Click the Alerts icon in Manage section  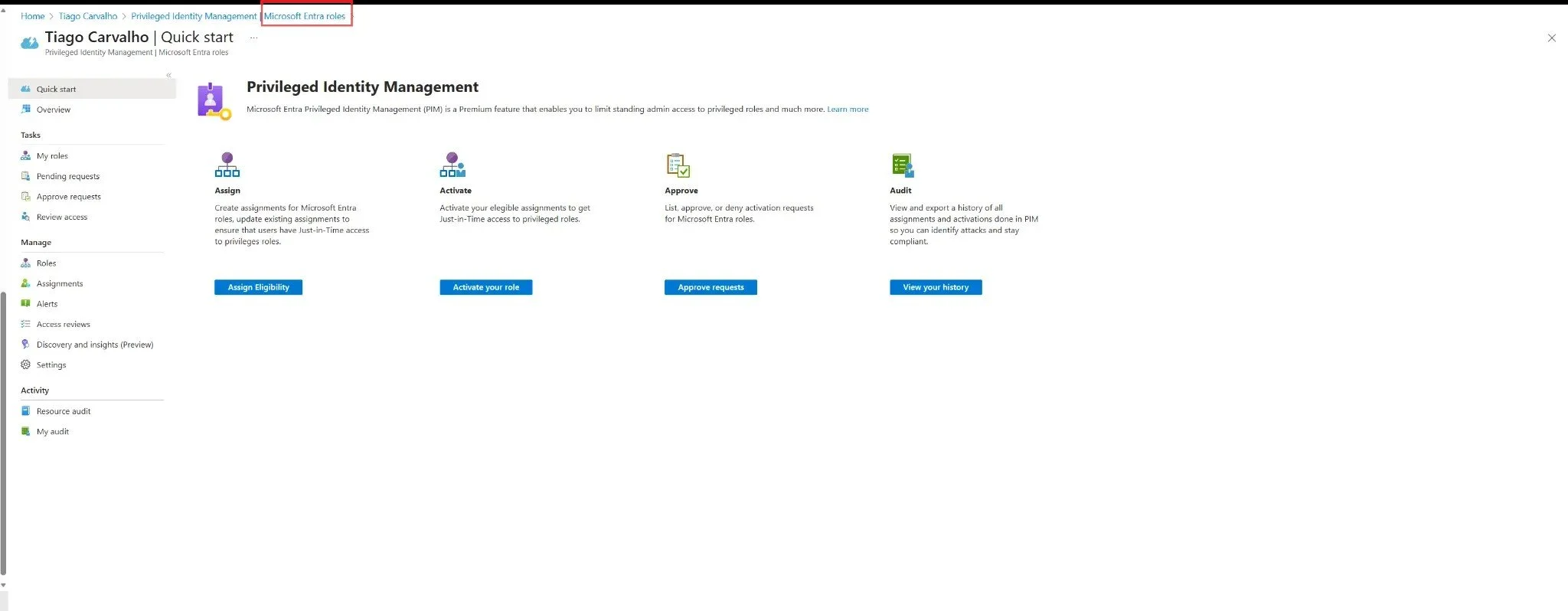[x=25, y=303]
